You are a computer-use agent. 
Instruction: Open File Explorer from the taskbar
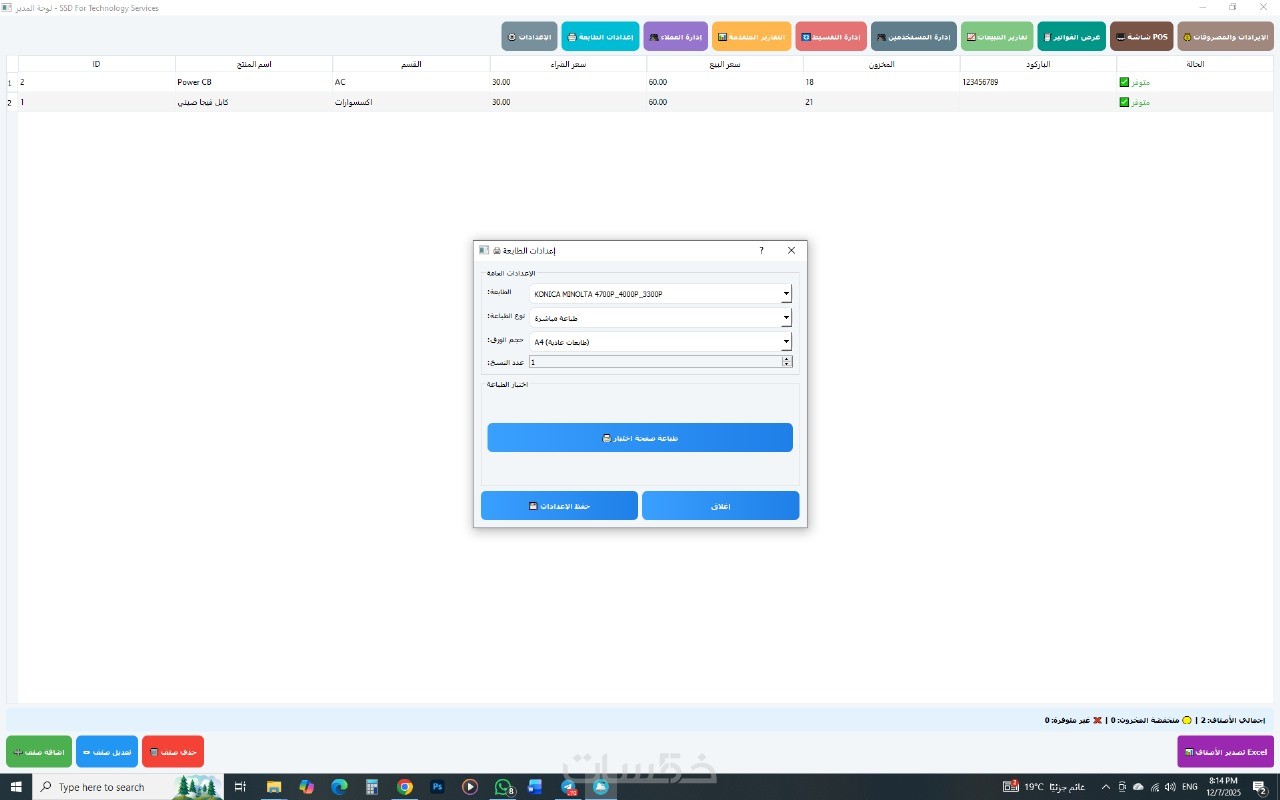click(x=273, y=787)
